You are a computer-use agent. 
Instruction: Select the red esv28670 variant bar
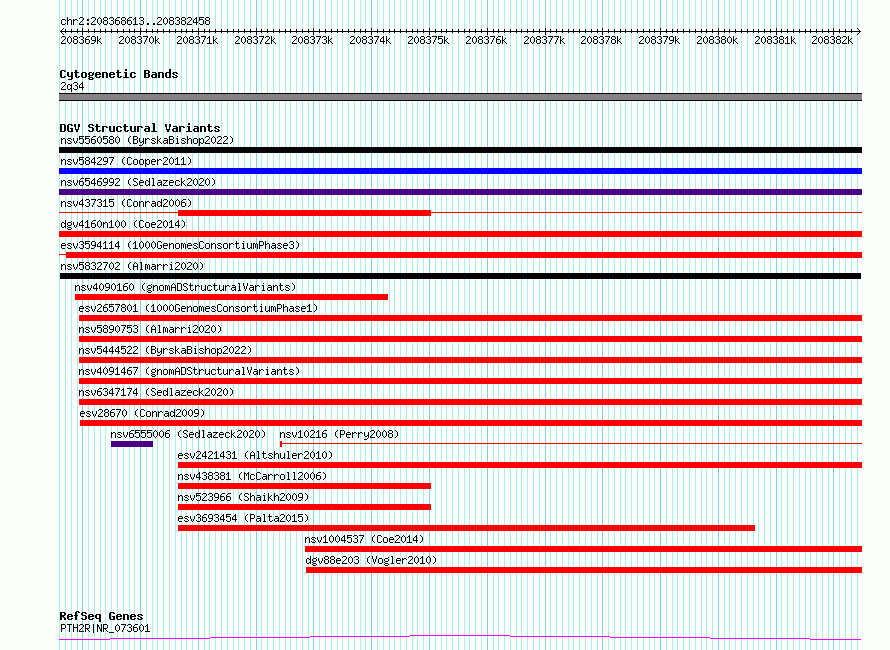(471, 423)
